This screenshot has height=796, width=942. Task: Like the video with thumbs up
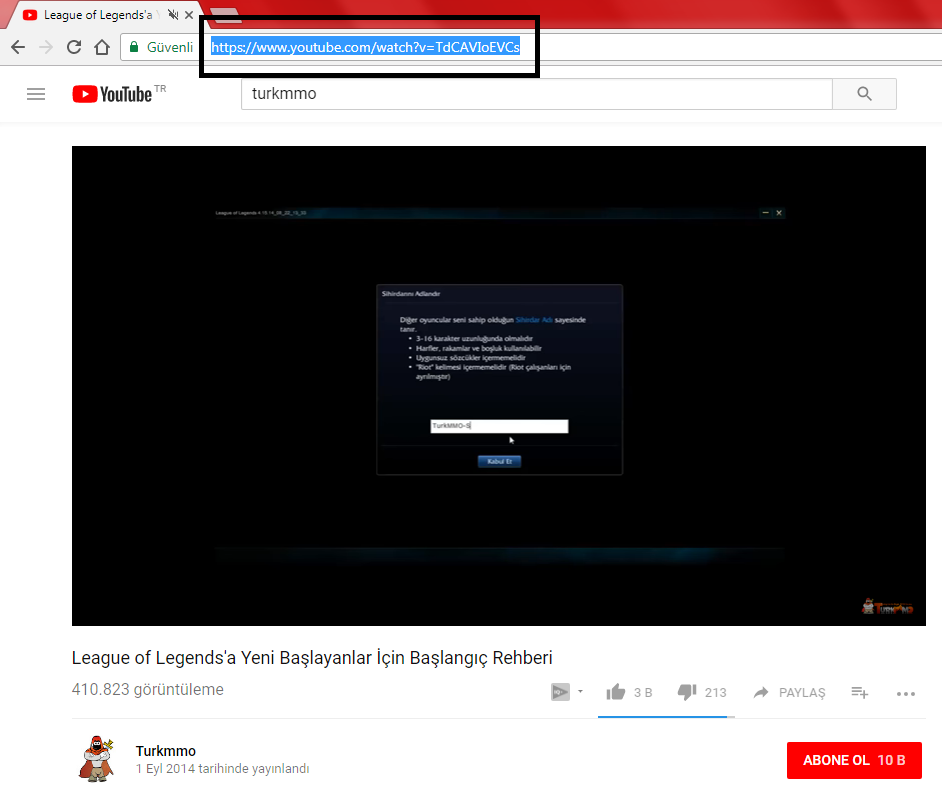616,692
